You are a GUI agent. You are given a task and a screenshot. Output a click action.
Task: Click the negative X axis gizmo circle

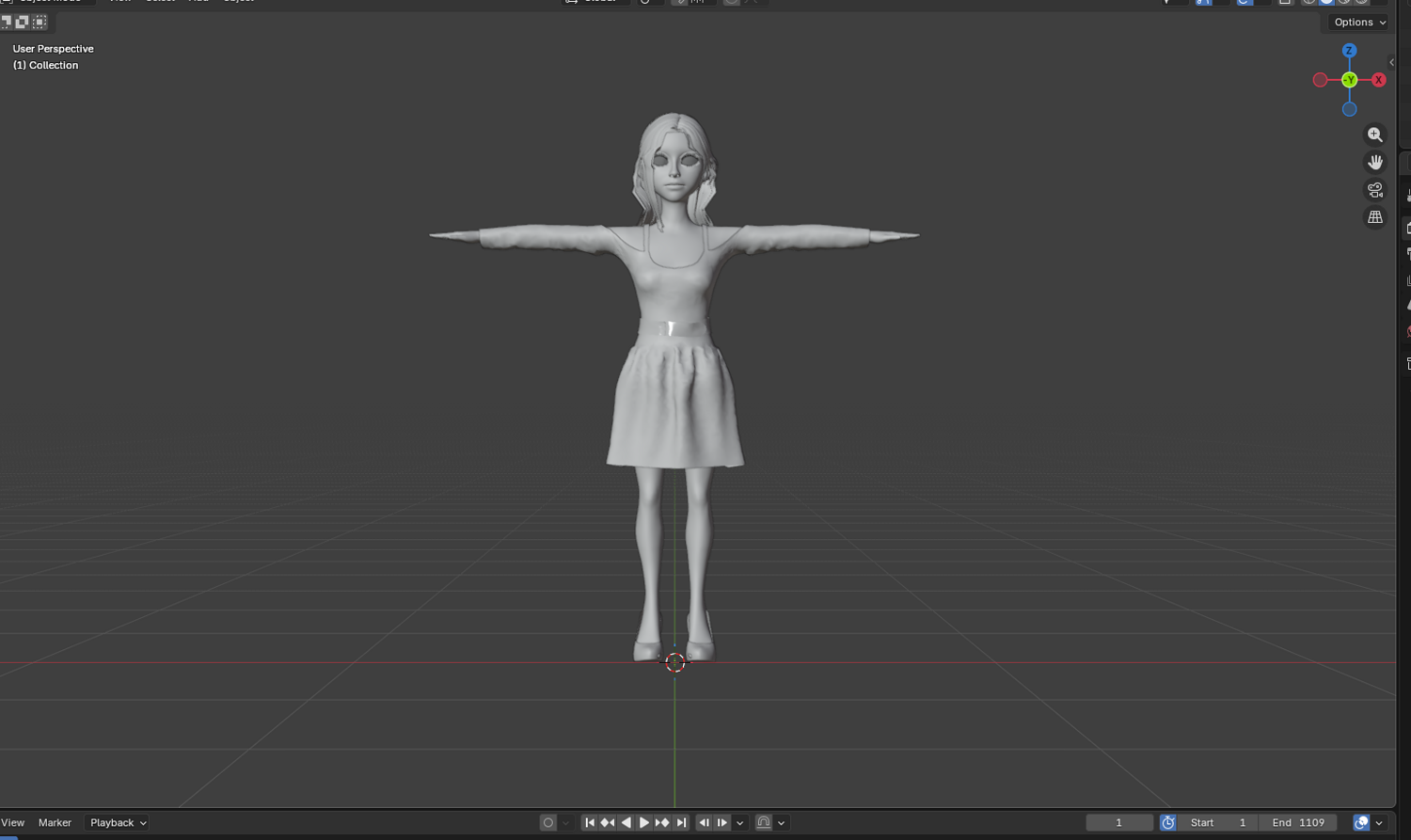(1321, 80)
